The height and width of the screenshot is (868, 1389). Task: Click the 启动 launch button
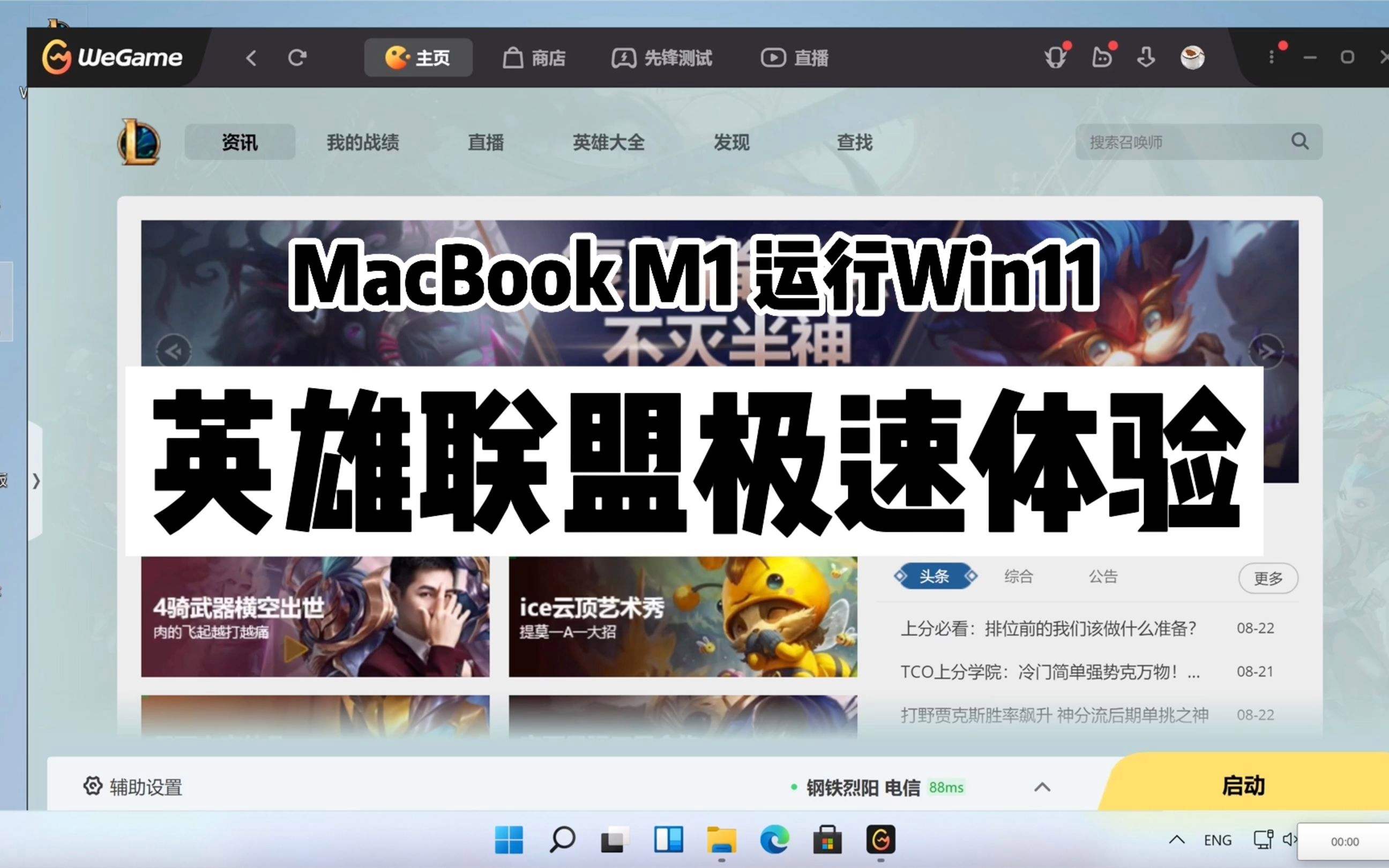coord(1243,784)
